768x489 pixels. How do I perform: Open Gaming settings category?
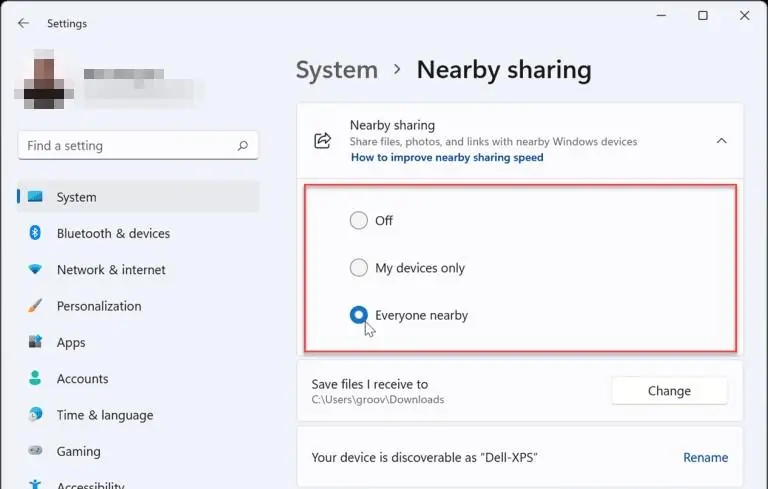[138, 451]
